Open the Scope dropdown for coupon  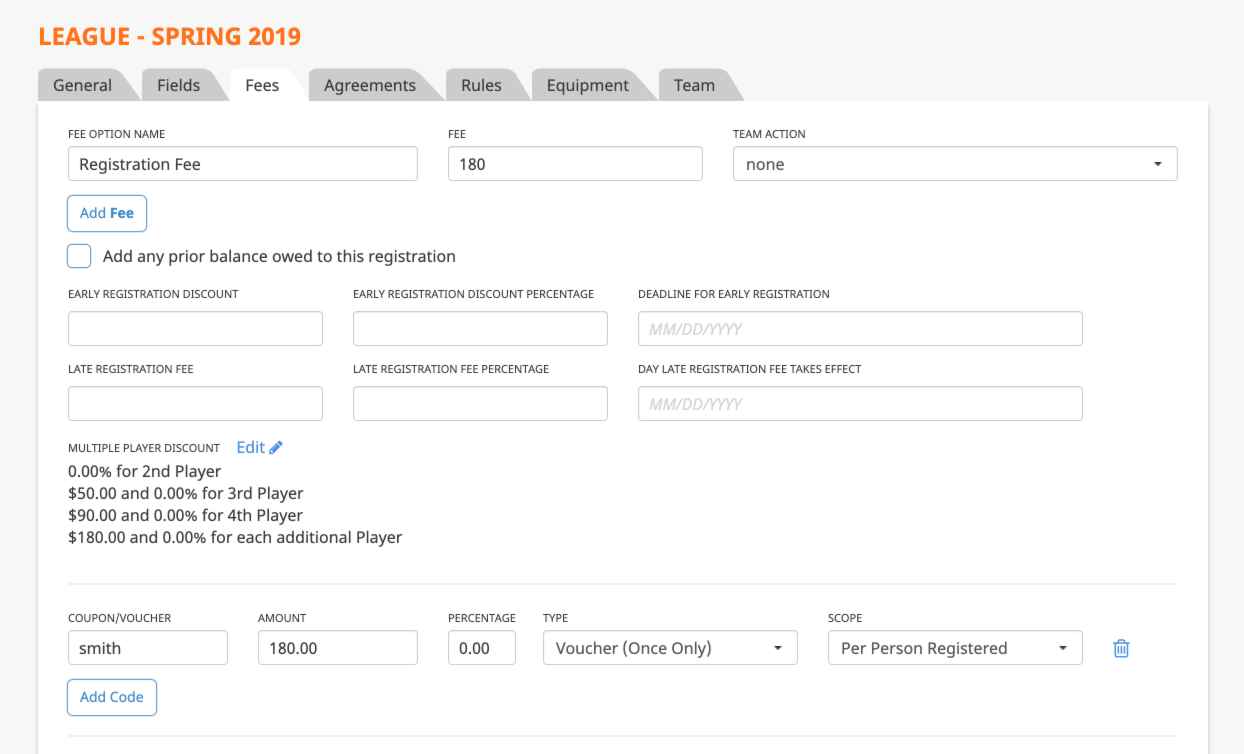[955, 648]
